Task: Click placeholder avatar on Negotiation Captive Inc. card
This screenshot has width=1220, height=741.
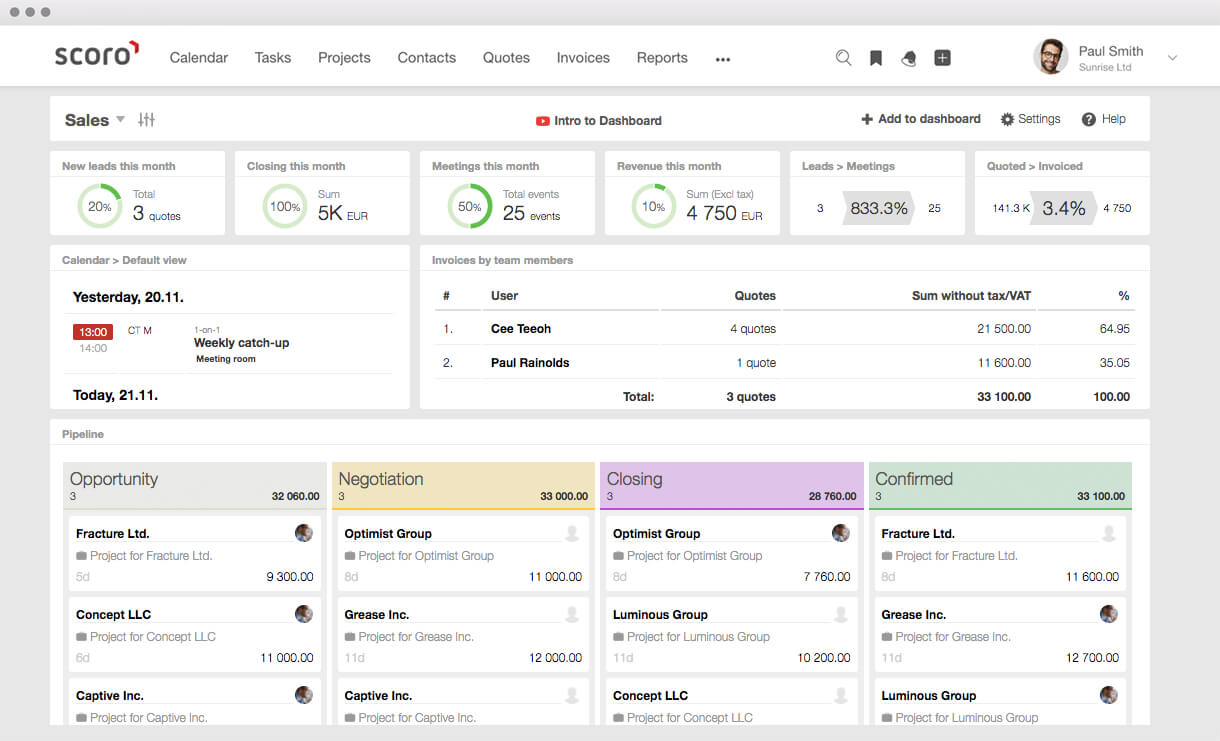Action: [x=572, y=695]
